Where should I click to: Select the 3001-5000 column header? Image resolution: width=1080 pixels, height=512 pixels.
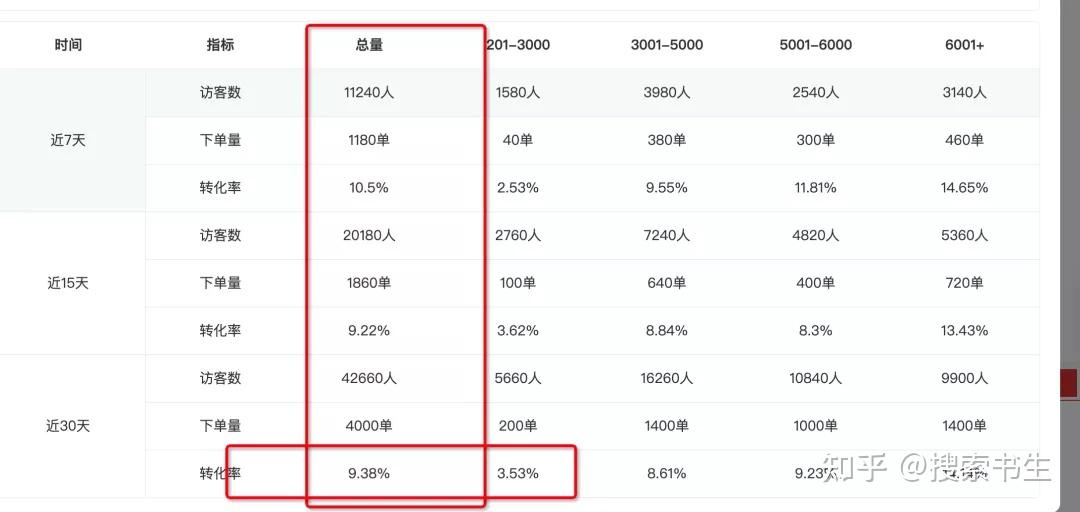[x=667, y=45]
